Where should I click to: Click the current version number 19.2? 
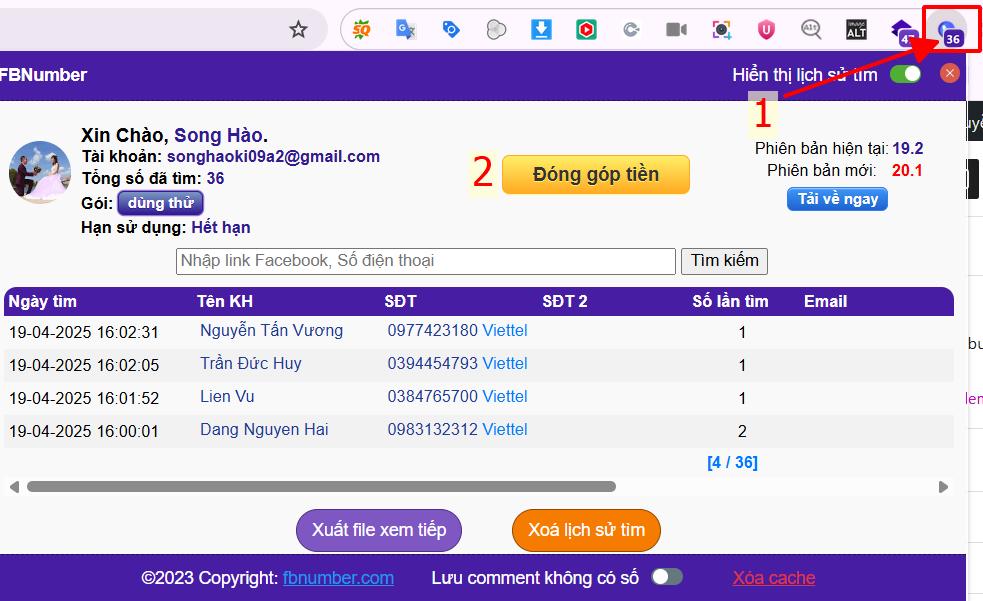[908, 149]
